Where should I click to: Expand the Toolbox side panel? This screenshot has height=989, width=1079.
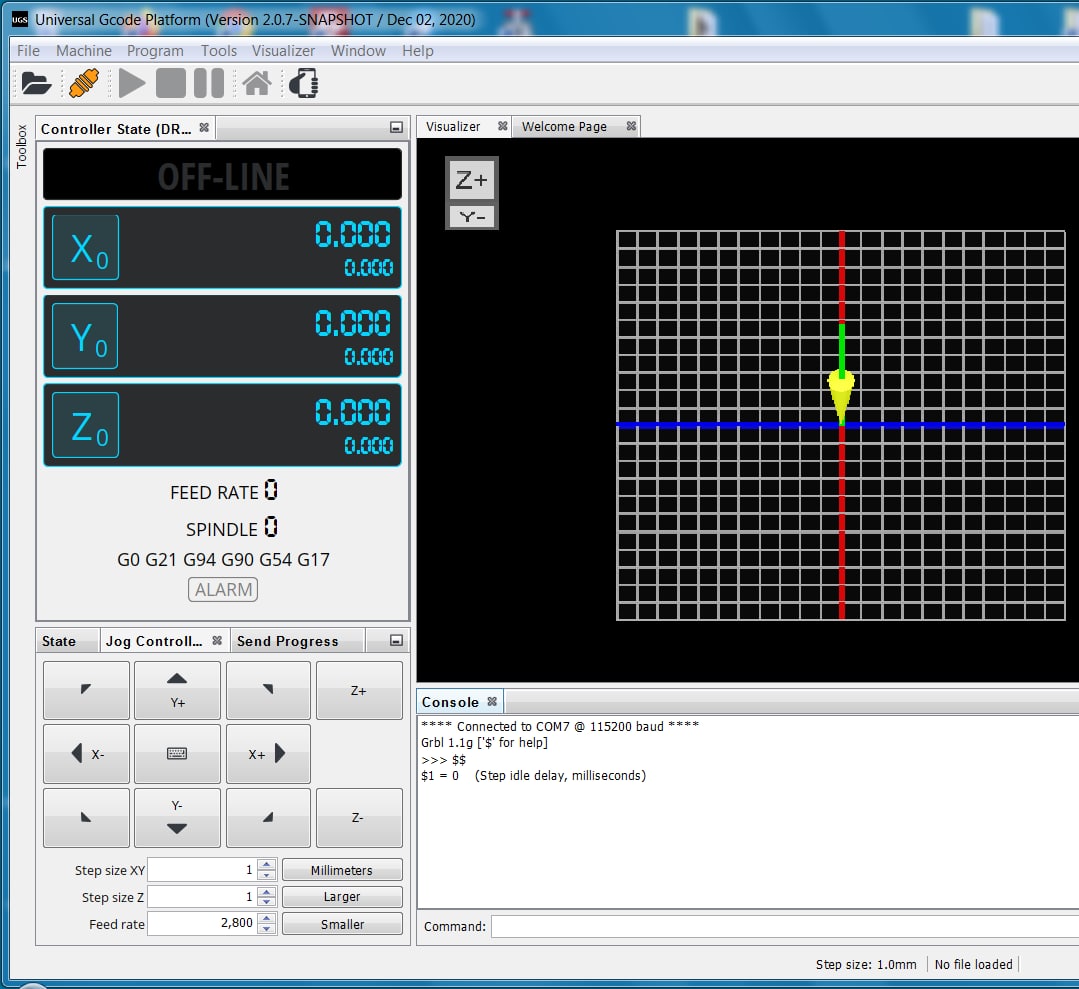21,146
